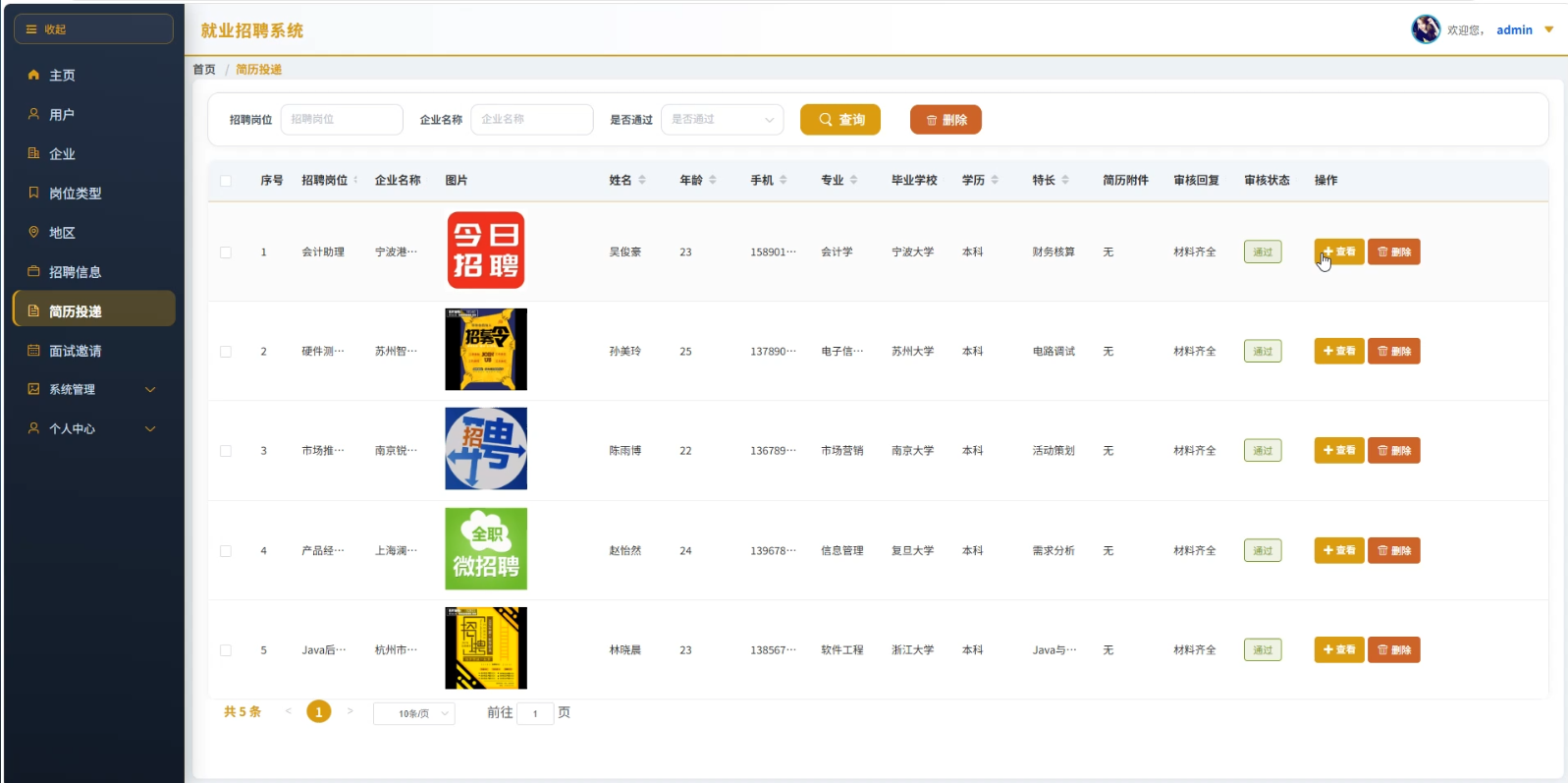Click the building icon beside 企业

33,153
